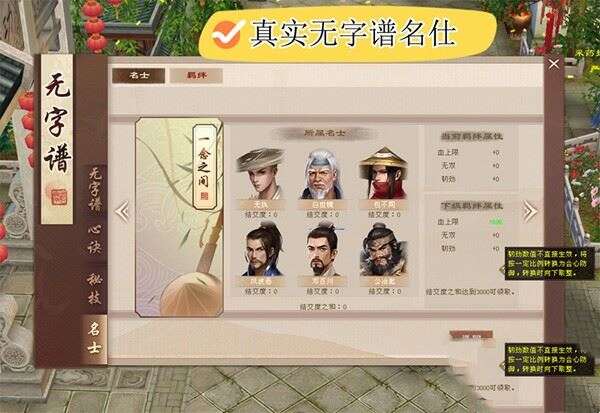Click the red seal stamp under 无字谱
This screenshot has height=413, width=600.
click(59, 197)
